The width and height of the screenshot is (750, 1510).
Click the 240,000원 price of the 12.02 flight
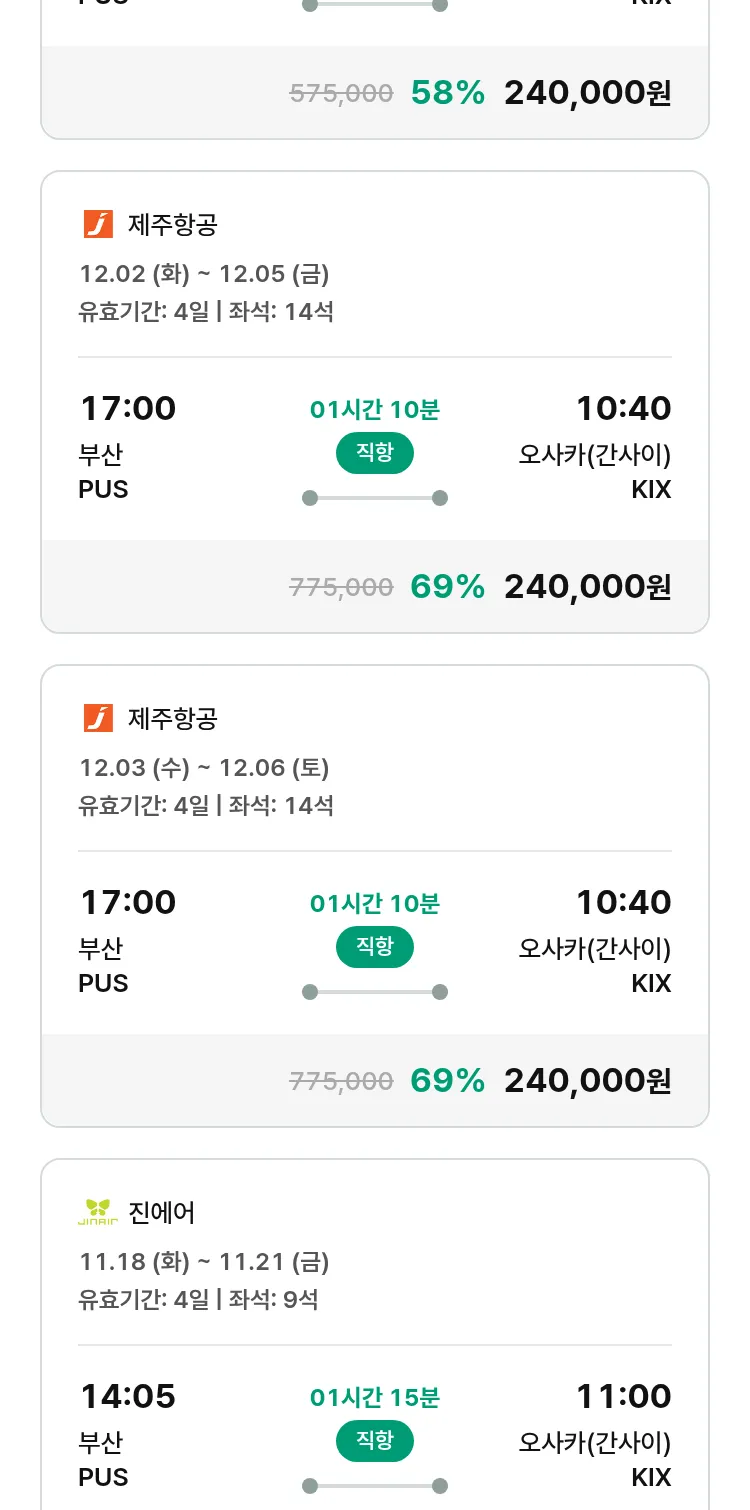click(x=587, y=586)
